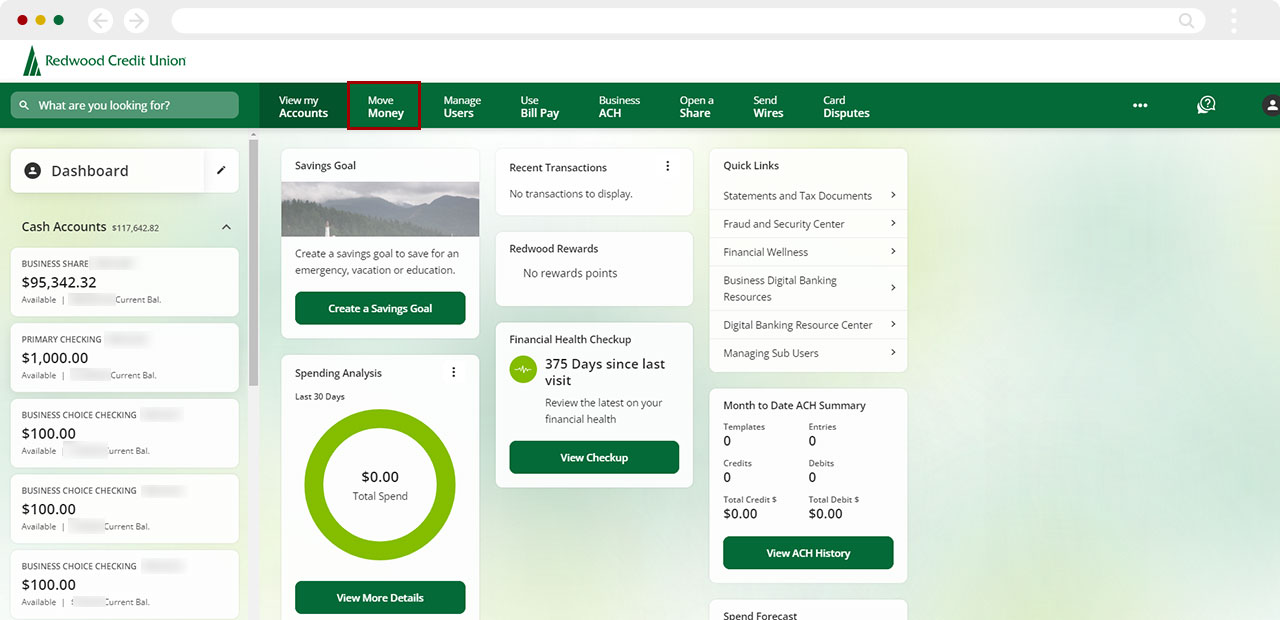Image resolution: width=1280 pixels, height=620 pixels.
Task: Click the Savings Goal mountain image
Action: (380, 209)
